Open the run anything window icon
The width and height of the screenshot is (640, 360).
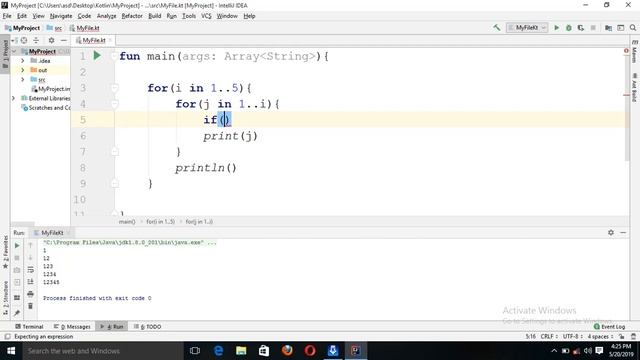point(620,28)
